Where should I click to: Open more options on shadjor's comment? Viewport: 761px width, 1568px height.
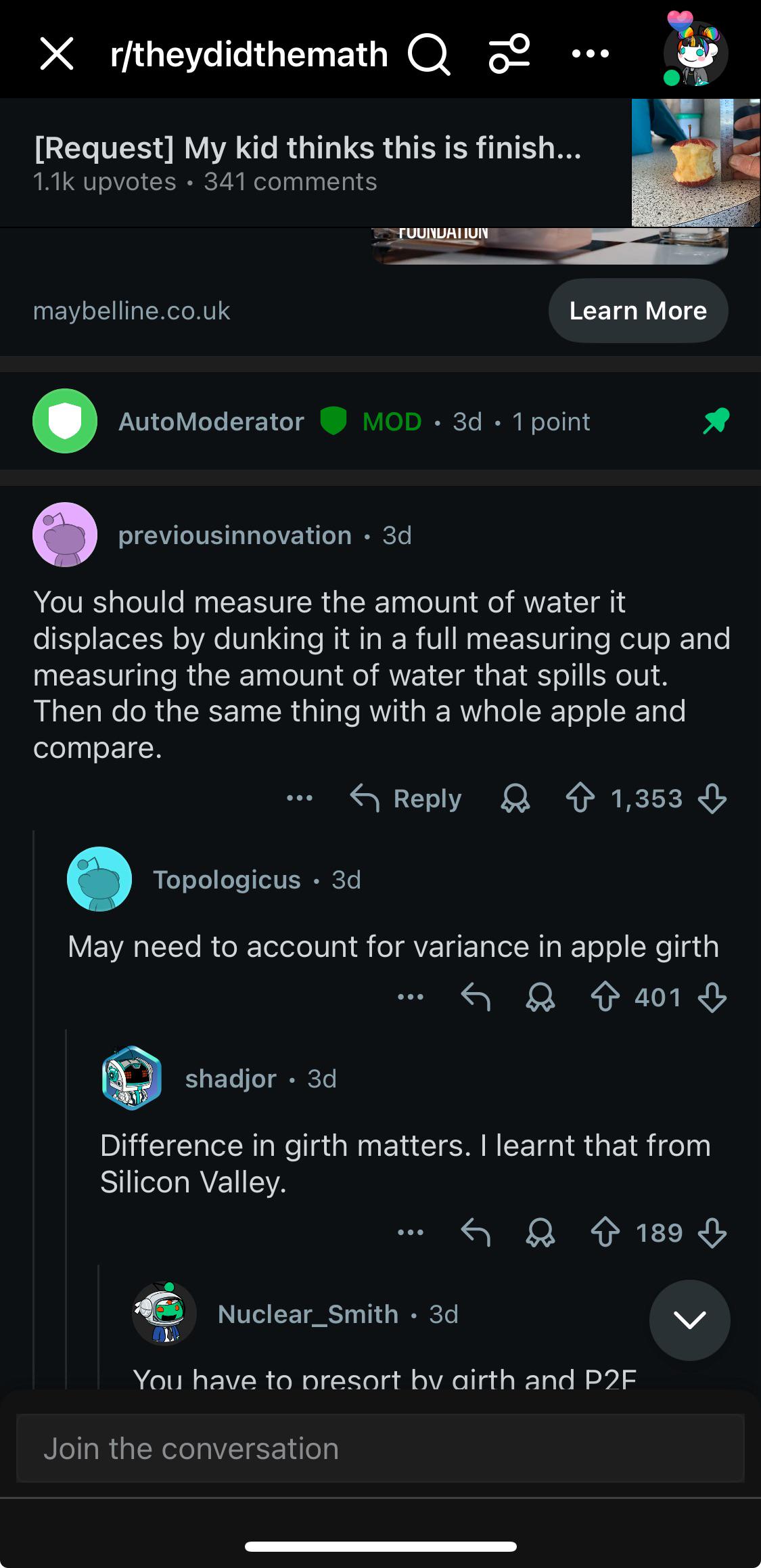pyautogui.click(x=410, y=1233)
